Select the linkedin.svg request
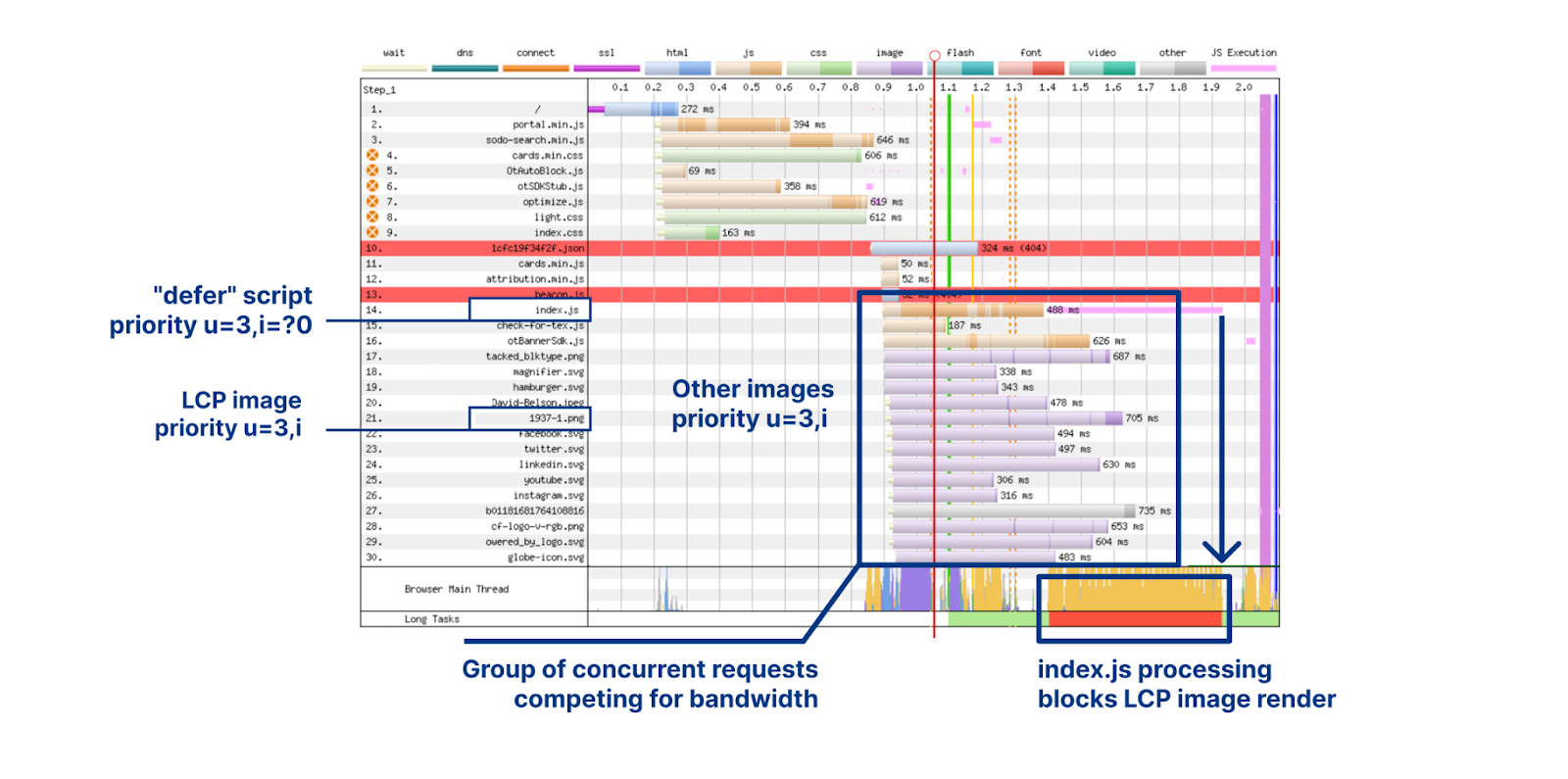Screen dimensions: 1568x779 pos(551,464)
